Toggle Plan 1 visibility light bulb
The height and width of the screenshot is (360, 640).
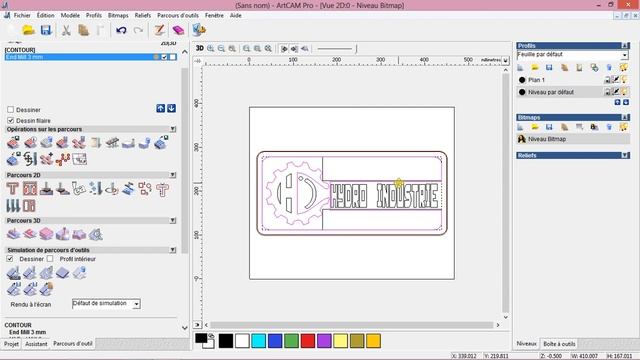tap(624, 80)
